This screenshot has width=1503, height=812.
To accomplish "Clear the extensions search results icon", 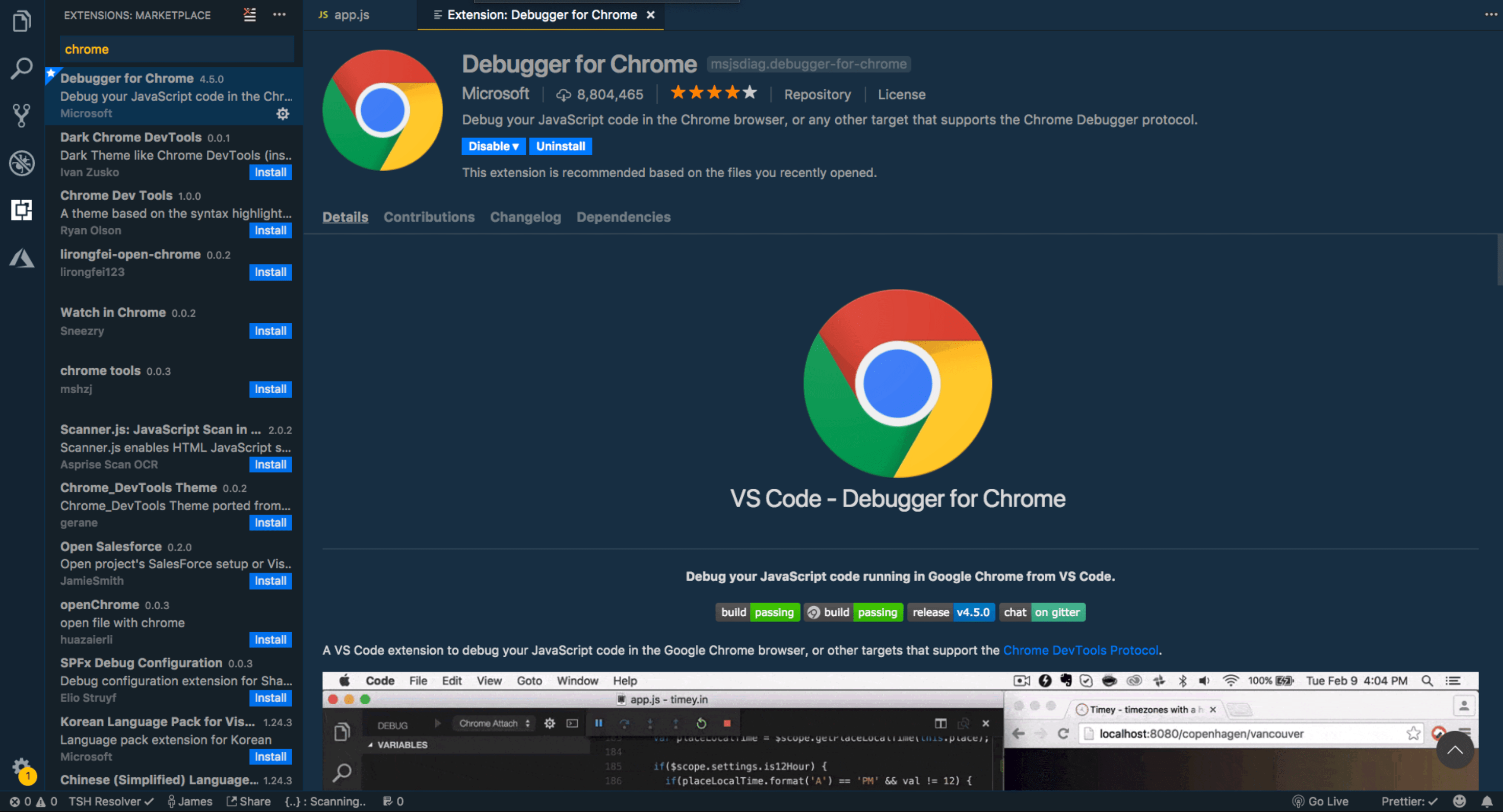I will (250, 15).
